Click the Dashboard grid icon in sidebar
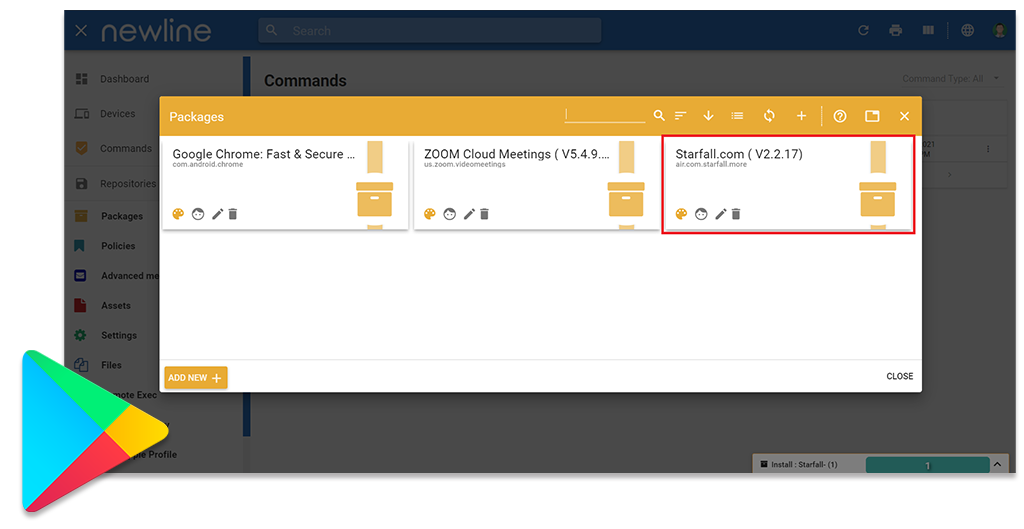Screen dimensions: 1024x529 82,79
